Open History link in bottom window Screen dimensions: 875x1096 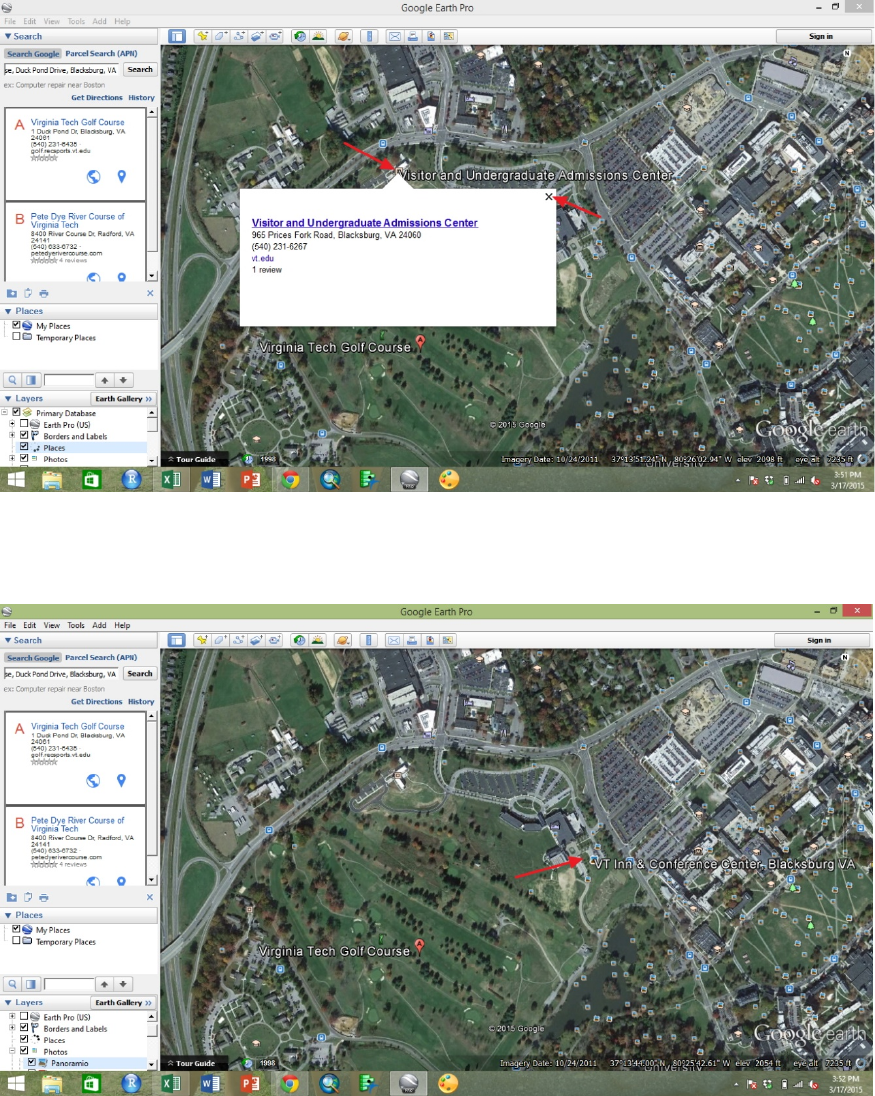pos(140,702)
